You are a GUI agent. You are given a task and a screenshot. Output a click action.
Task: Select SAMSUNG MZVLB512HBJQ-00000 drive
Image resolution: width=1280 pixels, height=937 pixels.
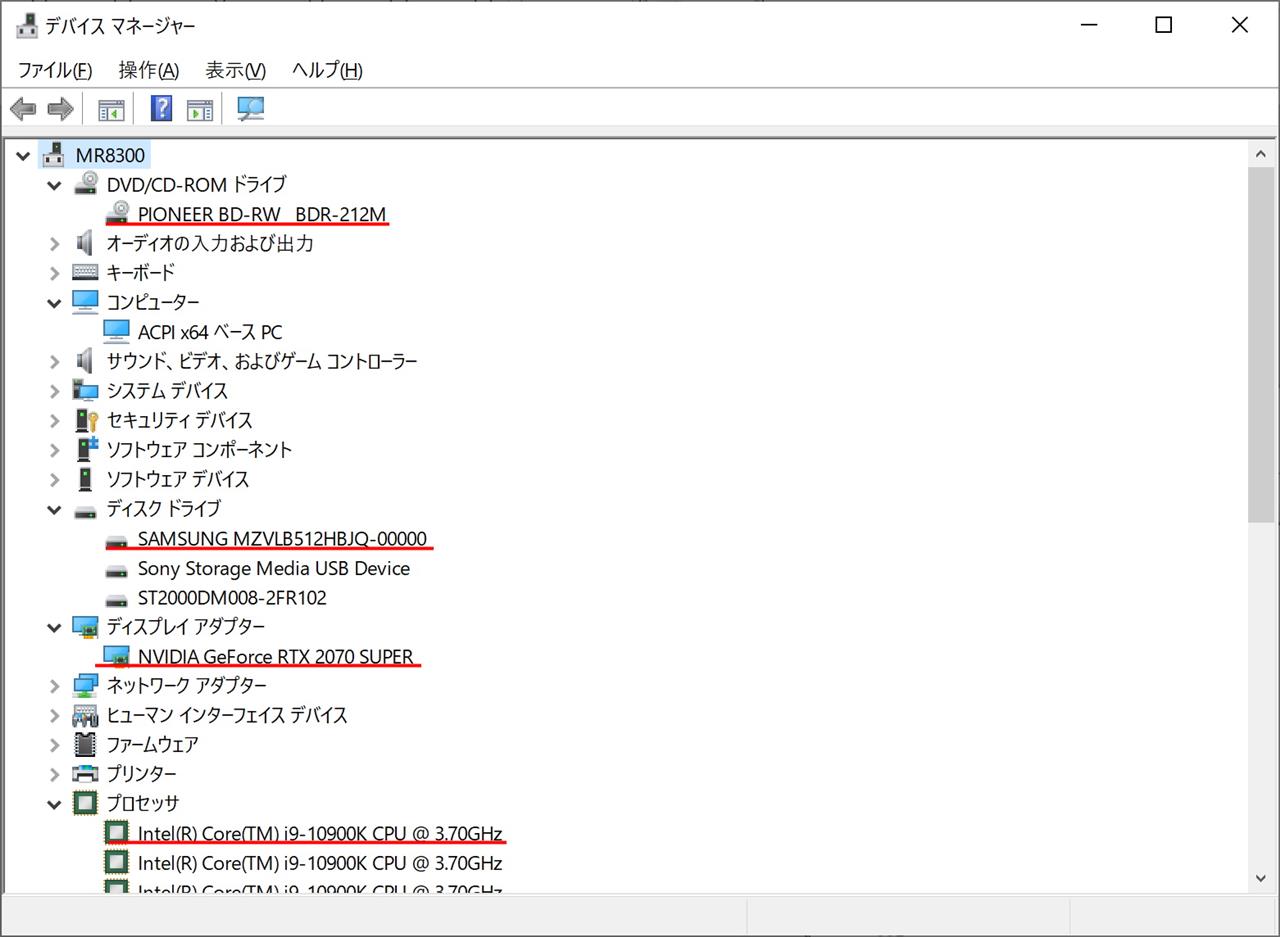tap(282, 539)
